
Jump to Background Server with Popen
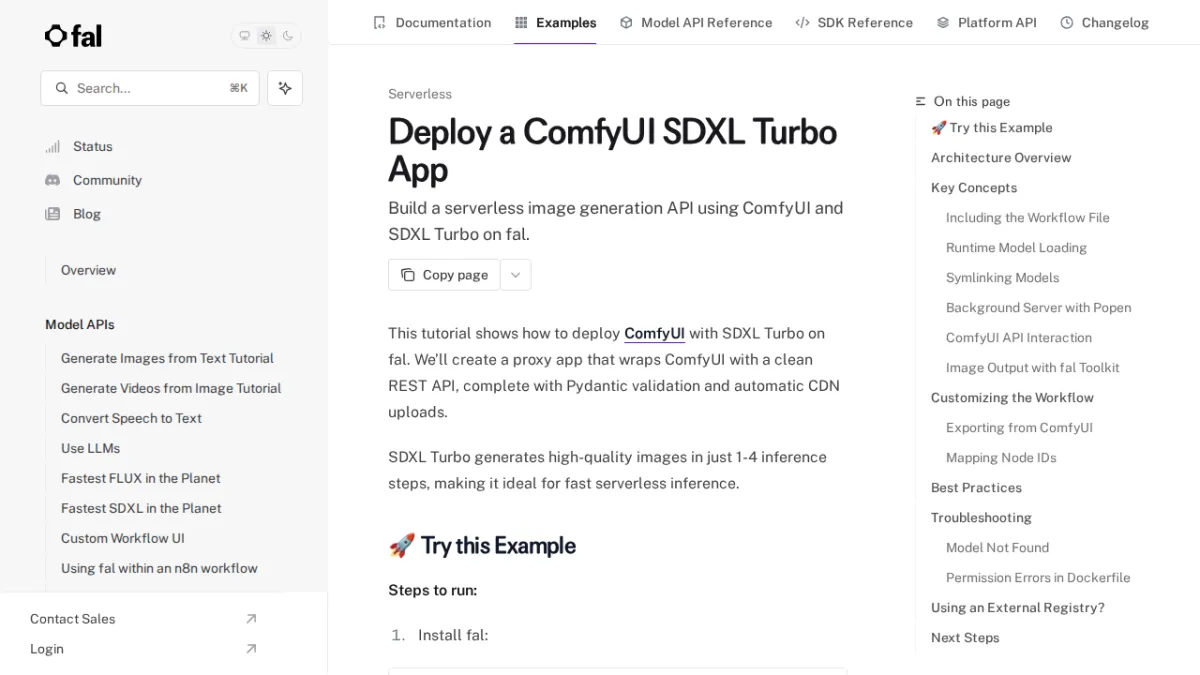[x=1039, y=308]
